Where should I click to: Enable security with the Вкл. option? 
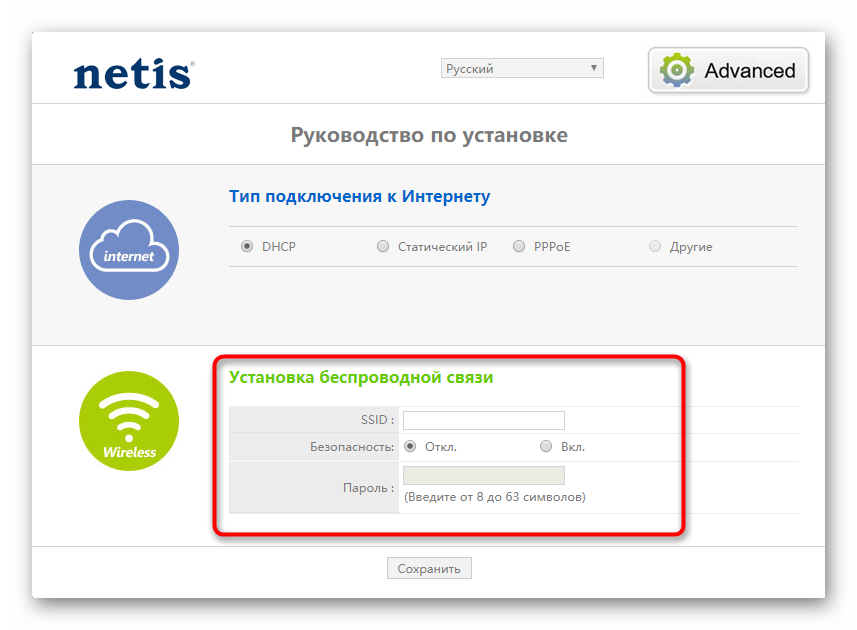(546, 447)
